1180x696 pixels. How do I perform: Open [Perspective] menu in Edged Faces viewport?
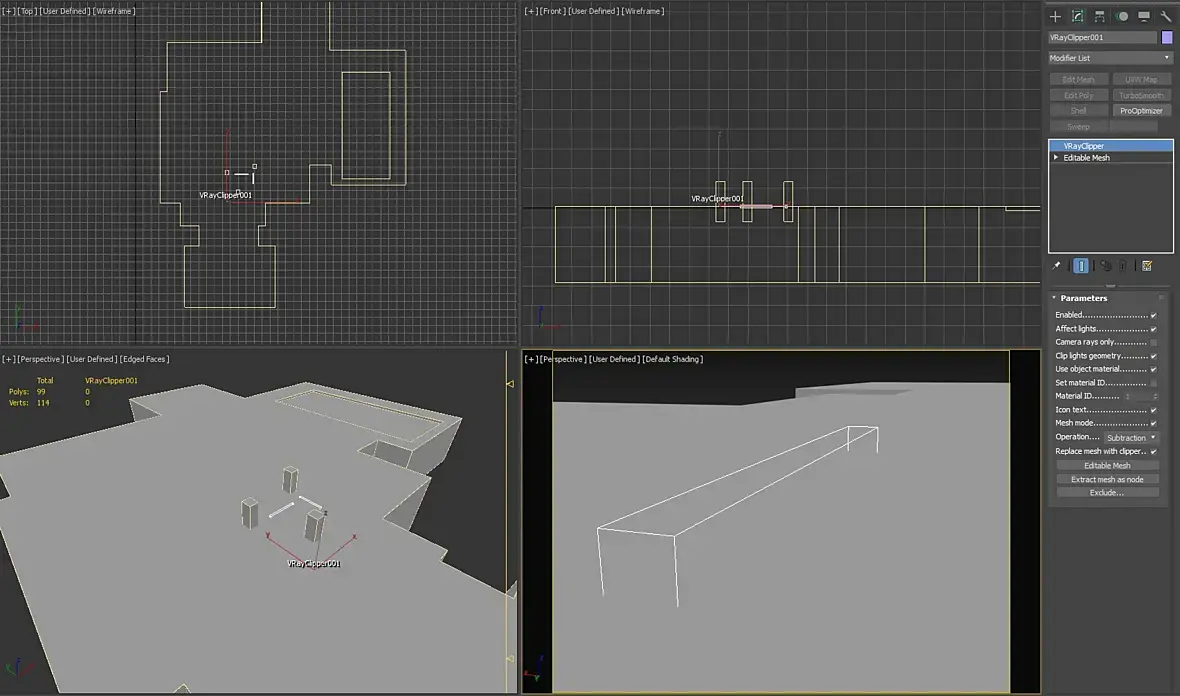coord(41,359)
